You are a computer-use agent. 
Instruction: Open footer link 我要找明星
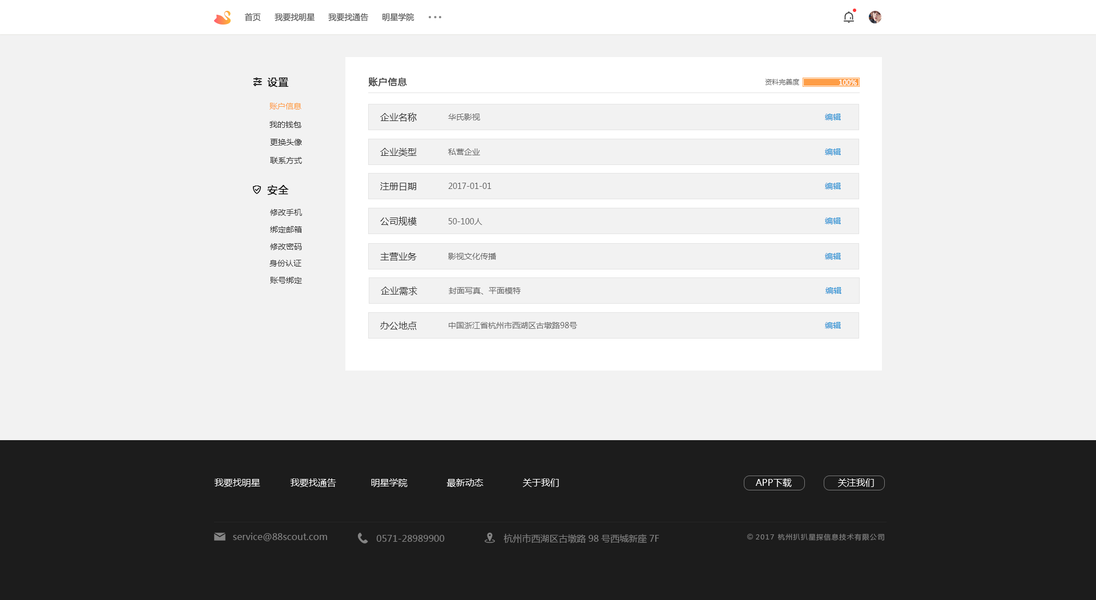click(x=237, y=483)
